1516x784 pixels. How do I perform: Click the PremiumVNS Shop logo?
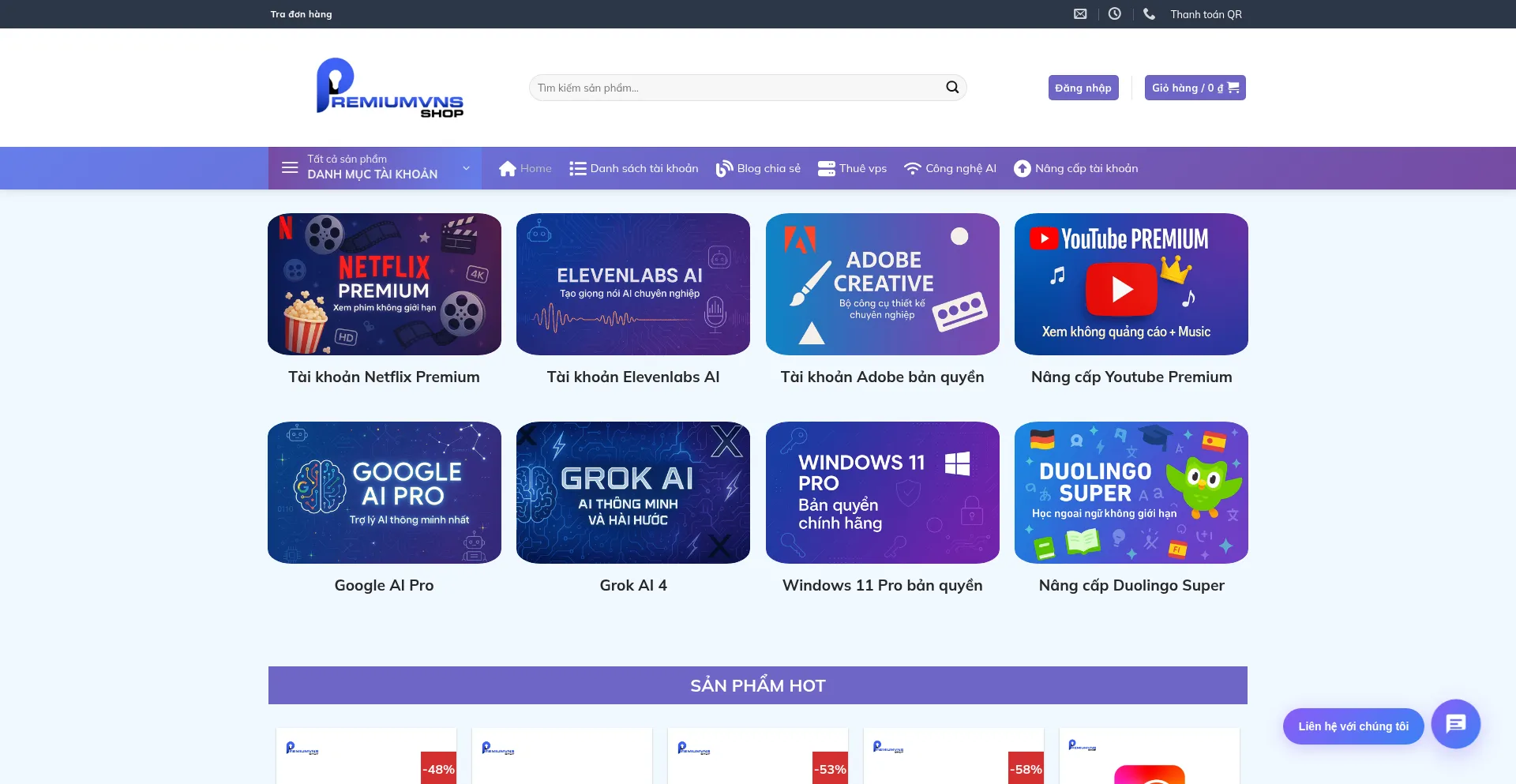coord(390,88)
